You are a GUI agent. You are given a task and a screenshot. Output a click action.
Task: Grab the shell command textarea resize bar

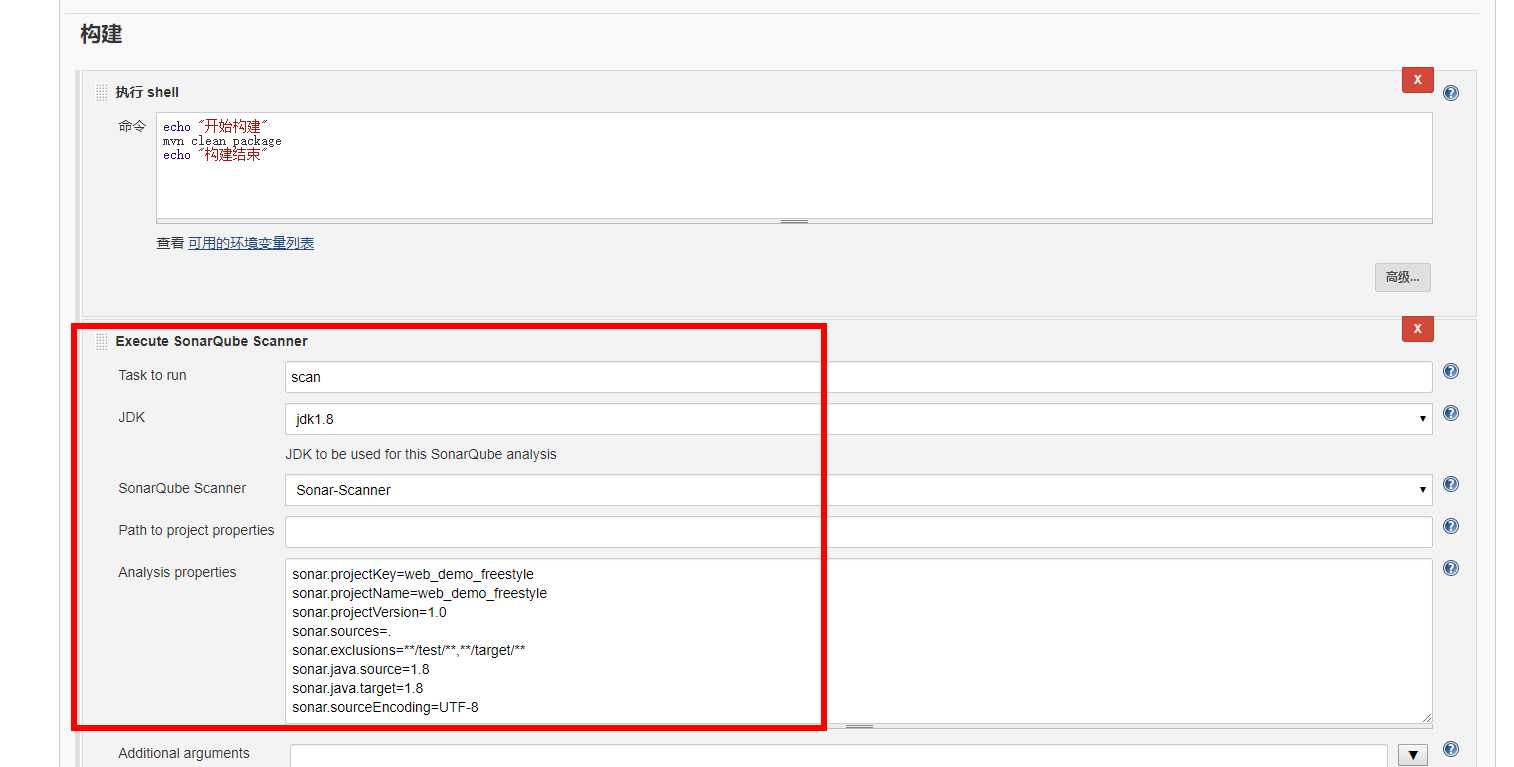[794, 221]
